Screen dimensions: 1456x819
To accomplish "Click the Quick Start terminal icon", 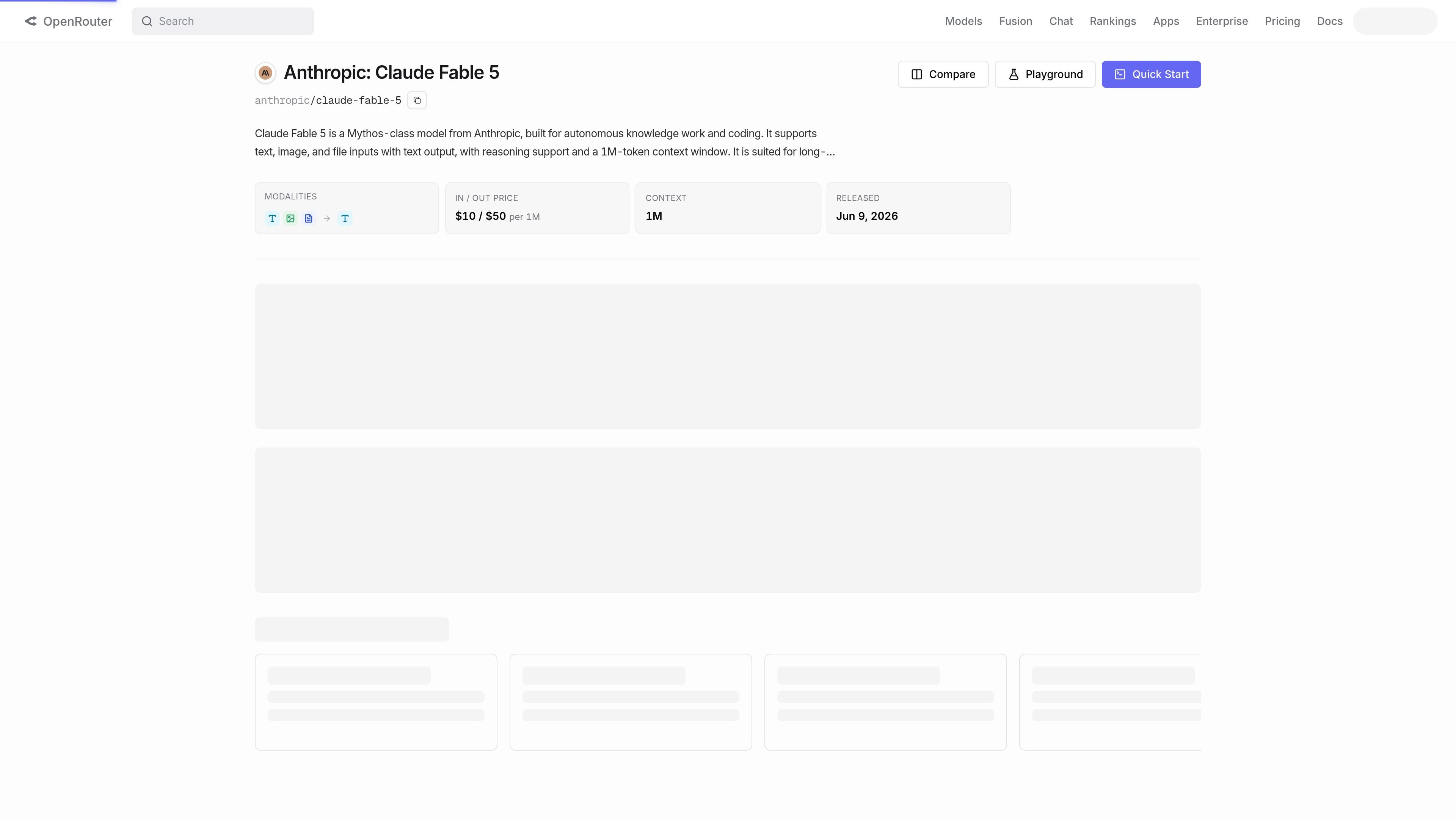I will [1120, 75].
